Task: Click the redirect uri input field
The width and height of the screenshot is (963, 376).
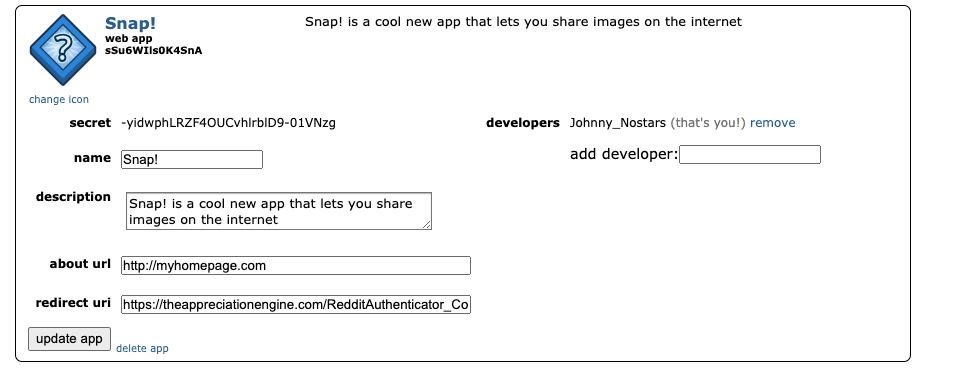Action: point(296,305)
